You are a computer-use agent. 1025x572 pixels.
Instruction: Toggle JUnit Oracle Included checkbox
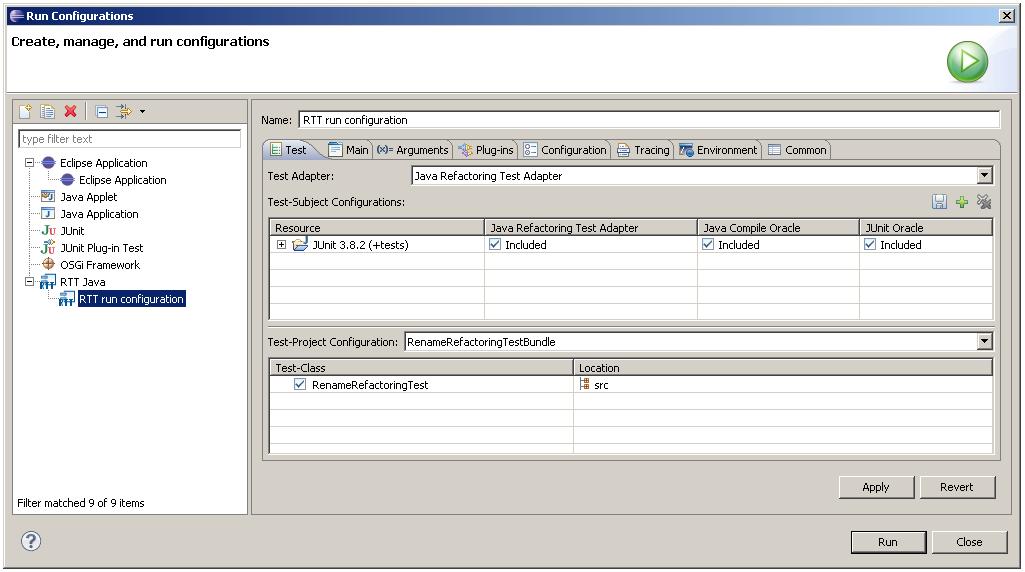tap(869, 244)
